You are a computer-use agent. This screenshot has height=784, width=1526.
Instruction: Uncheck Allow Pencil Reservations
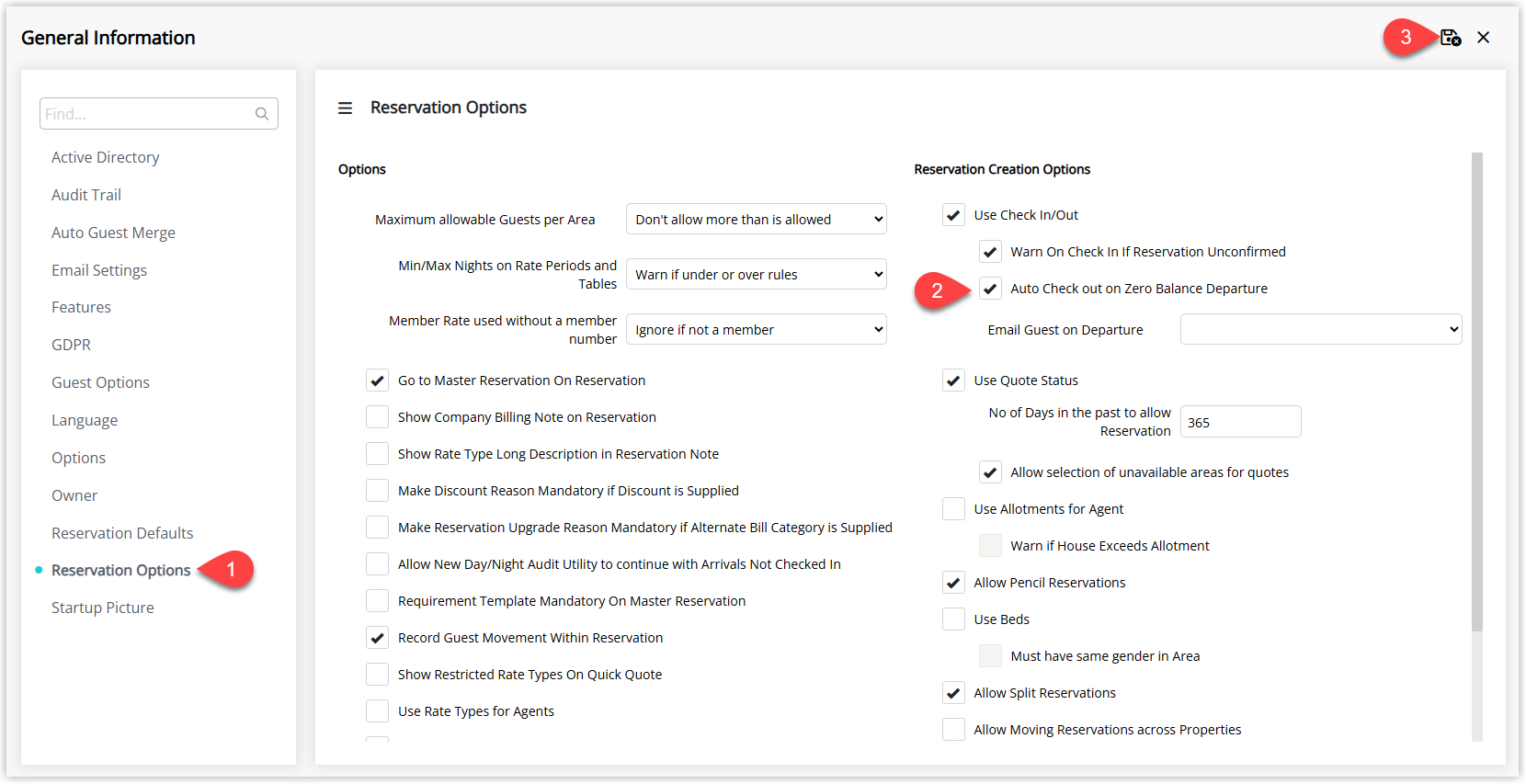953,583
